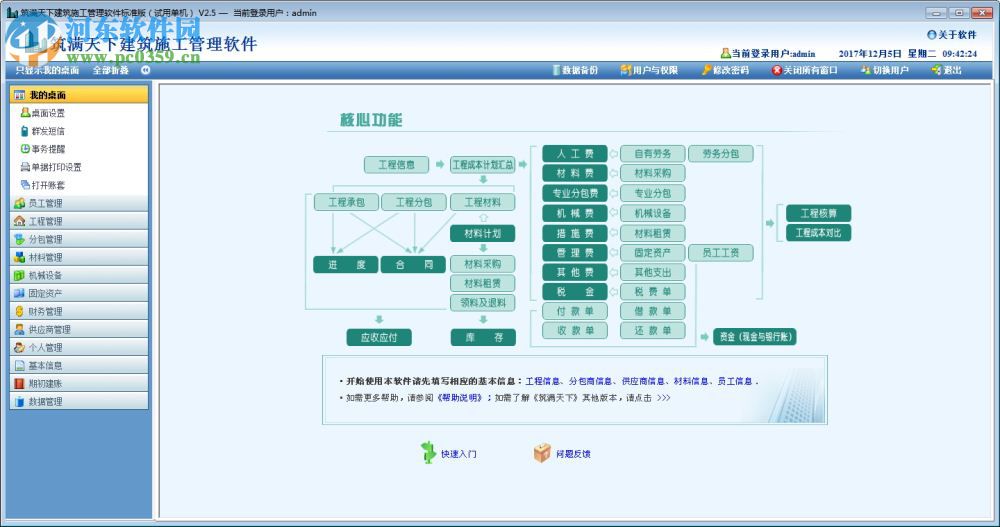Open 群发短信 in sidebar
This screenshot has width=1000, height=527.
tap(43, 131)
